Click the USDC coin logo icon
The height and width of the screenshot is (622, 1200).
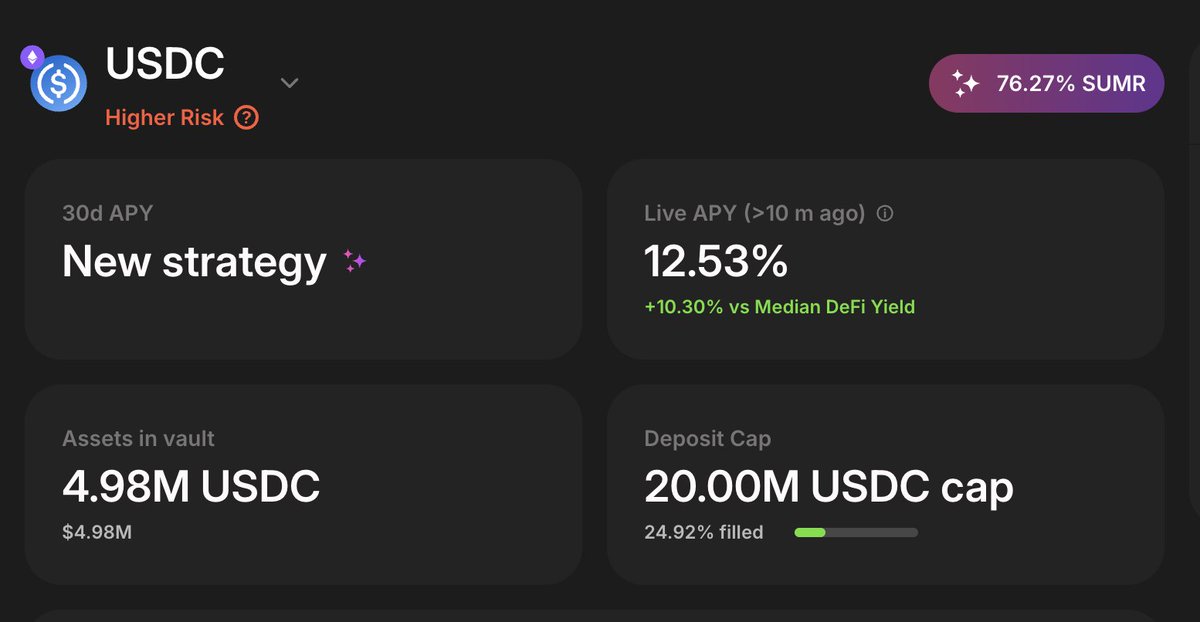58,83
